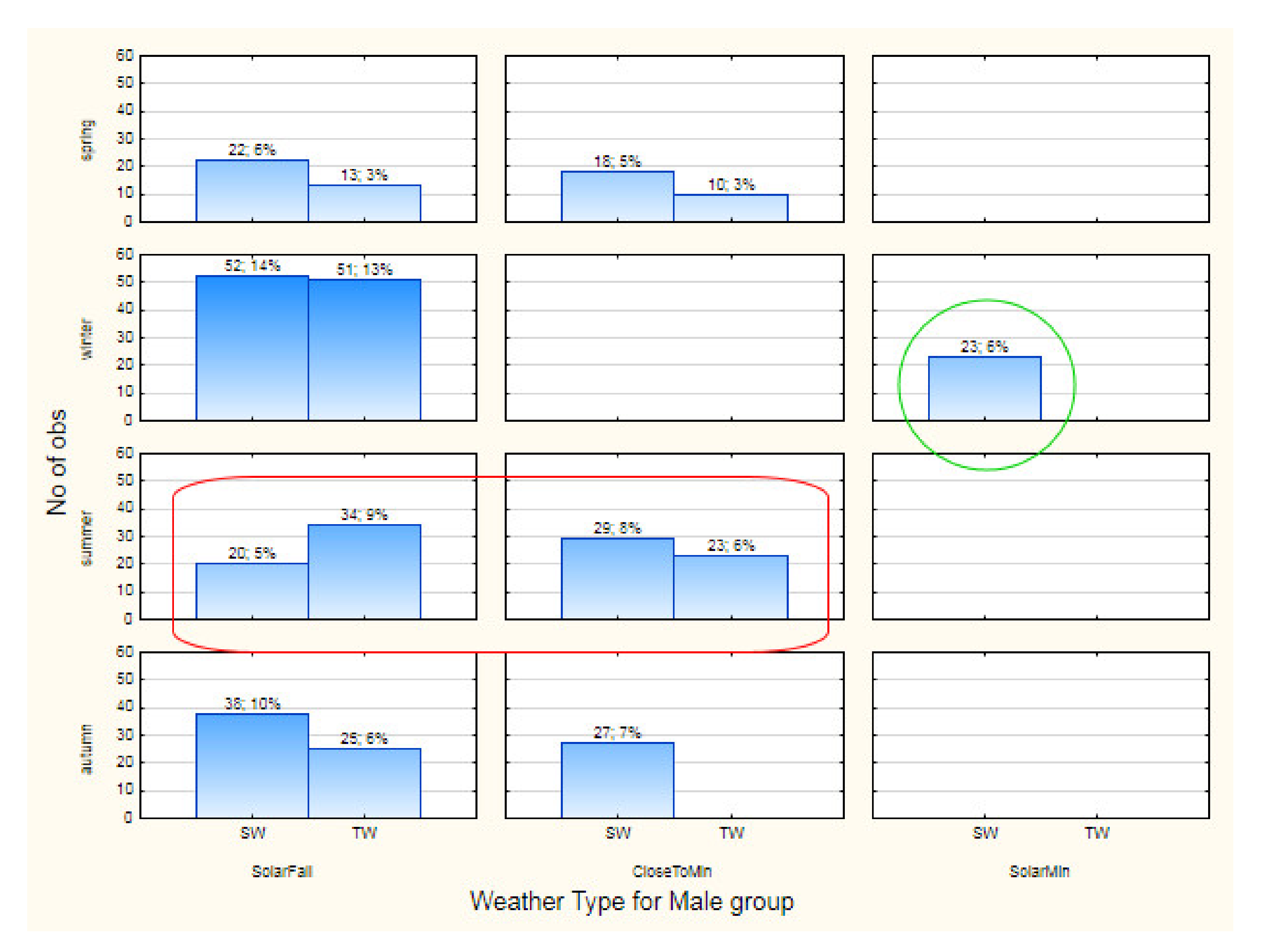Click the winter SolarMin bar labeled 23; 6%
1265x952 pixels.
coord(984,389)
